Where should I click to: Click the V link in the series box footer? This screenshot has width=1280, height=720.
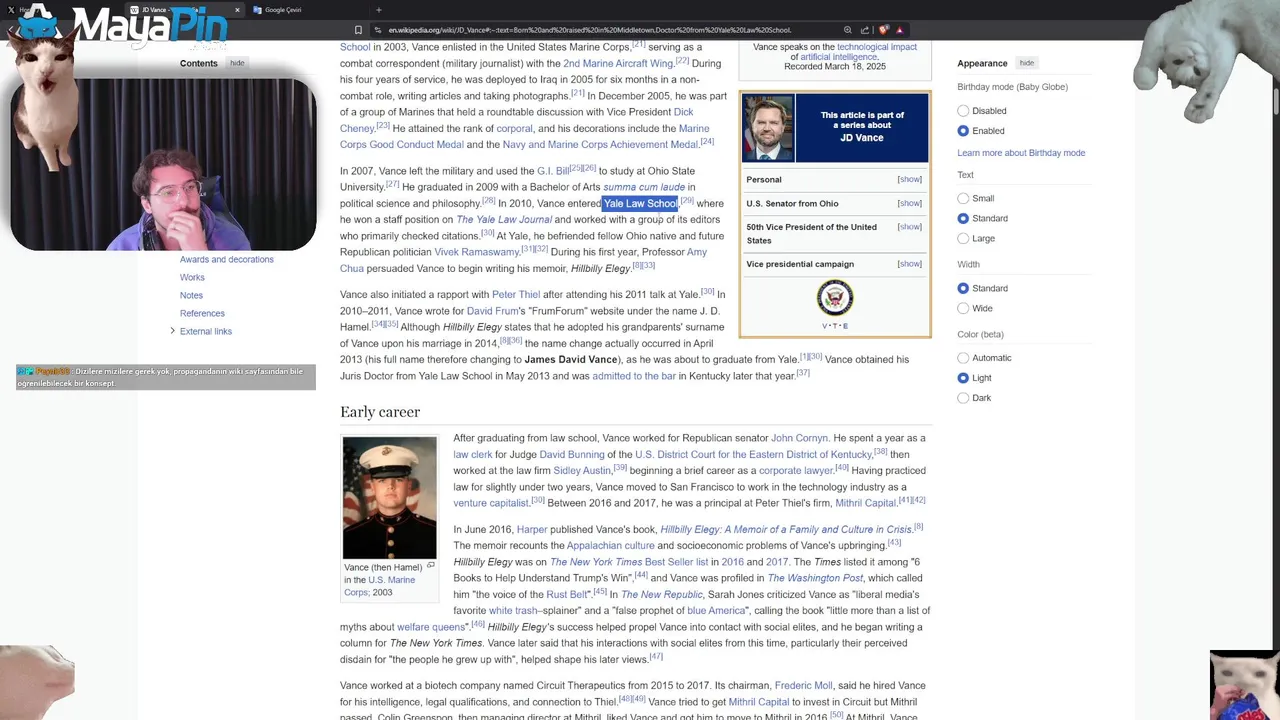click(x=825, y=326)
